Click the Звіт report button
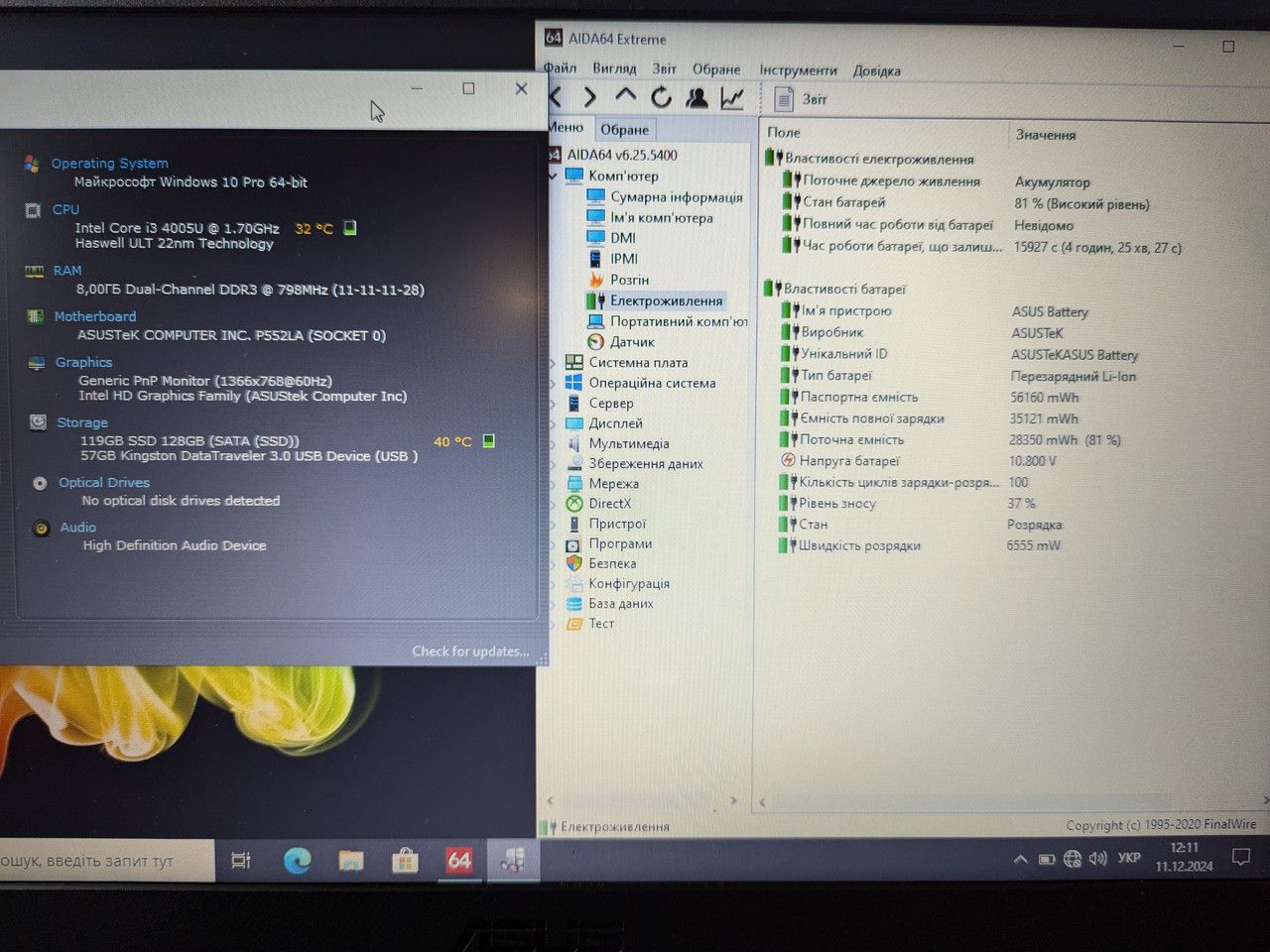Viewport: 1270px width, 952px height. coord(800,99)
